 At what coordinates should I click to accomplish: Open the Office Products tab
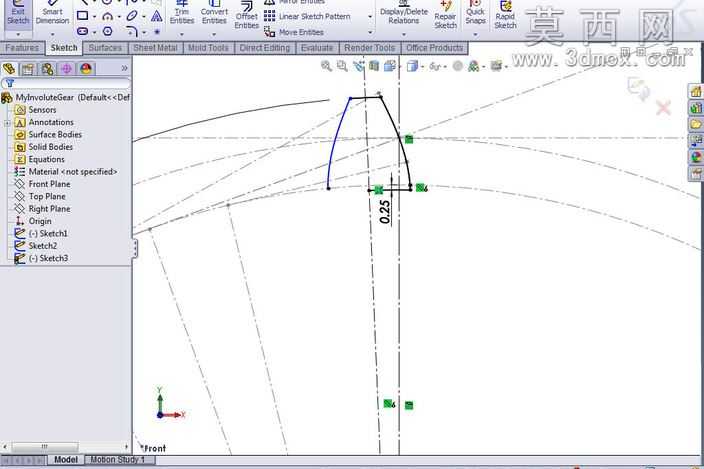(x=434, y=48)
